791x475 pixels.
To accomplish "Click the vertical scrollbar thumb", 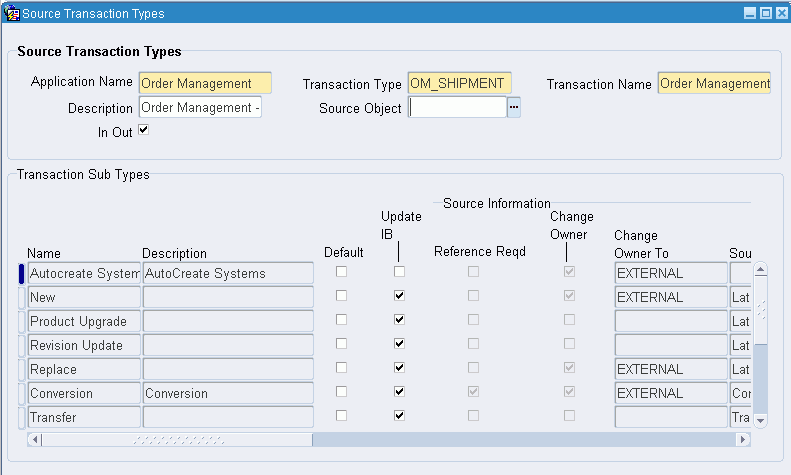I will 761,311.
